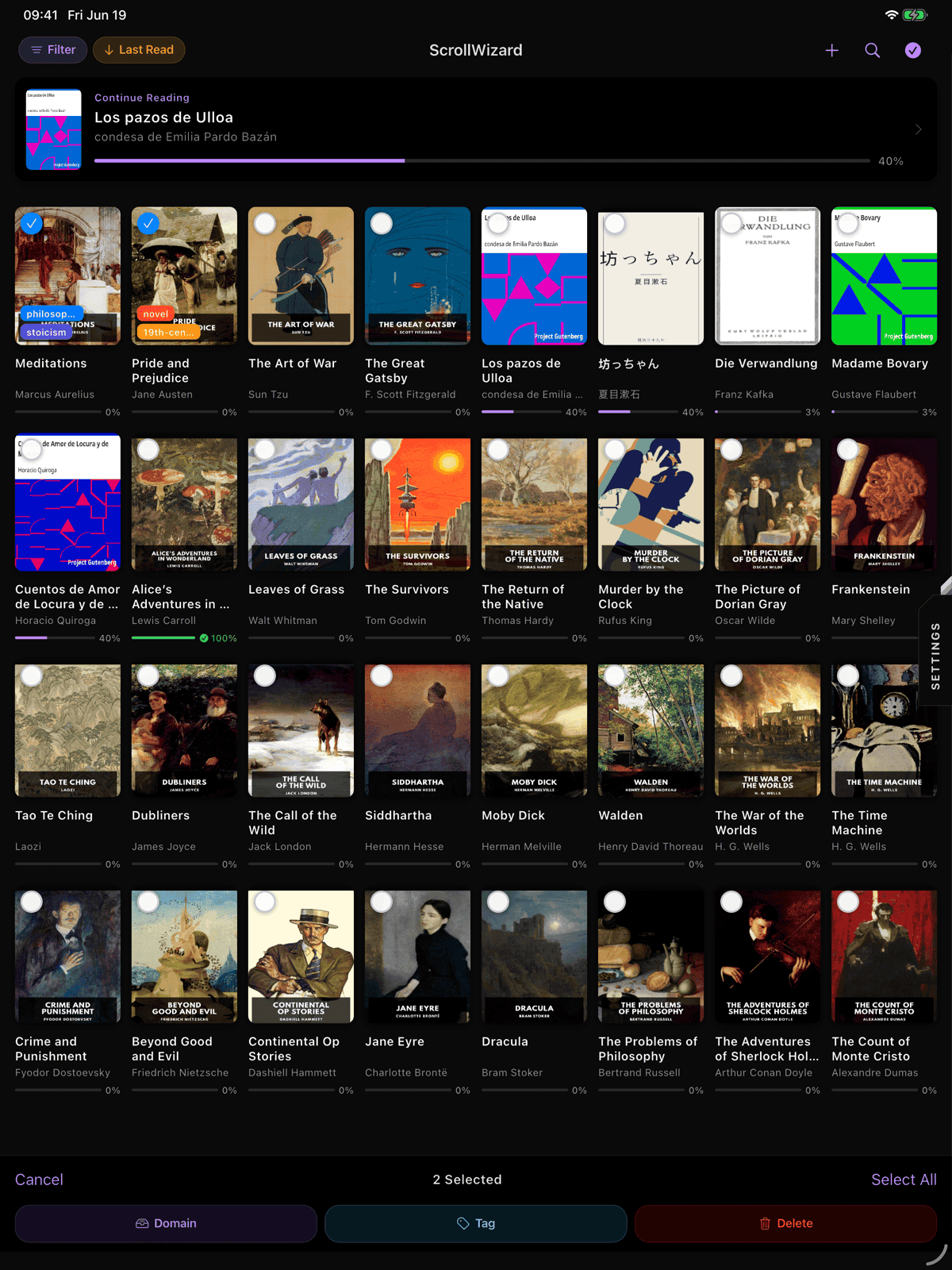Screen dimensions: 952x1270
Task: Tap The Problems of Philosophy cover
Action: pos(651,957)
